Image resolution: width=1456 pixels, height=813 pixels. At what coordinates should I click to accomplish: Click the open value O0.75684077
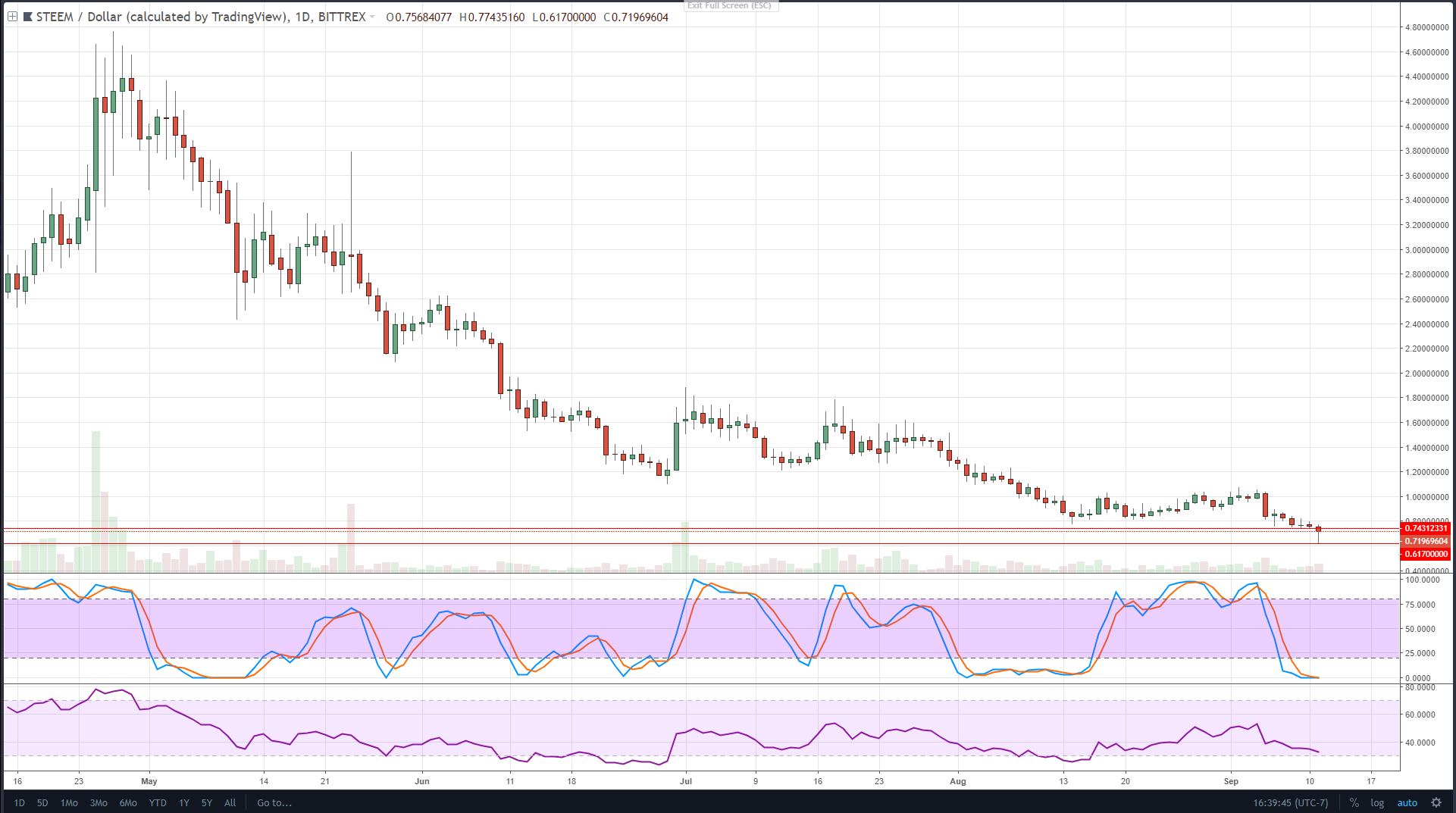pyautogui.click(x=419, y=17)
